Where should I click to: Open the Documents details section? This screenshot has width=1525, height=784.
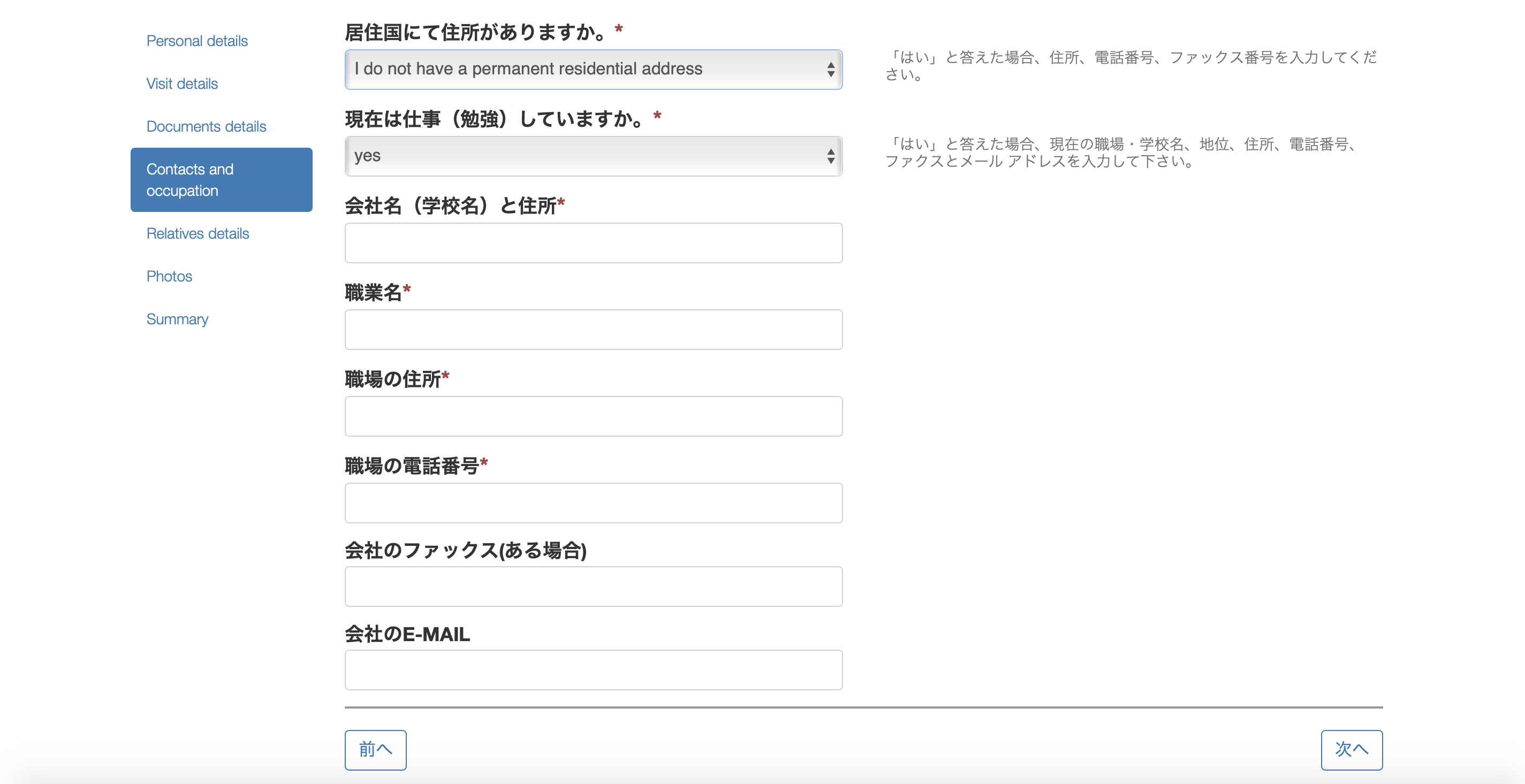(206, 126)
